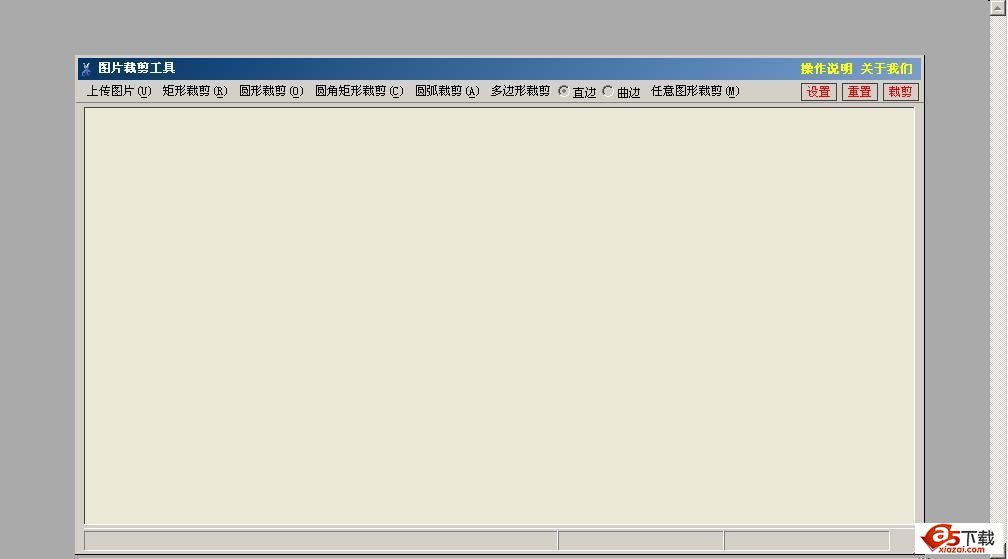The image size is (1008, 559).
Task: Click the left status bar panel
Action: 320,541
